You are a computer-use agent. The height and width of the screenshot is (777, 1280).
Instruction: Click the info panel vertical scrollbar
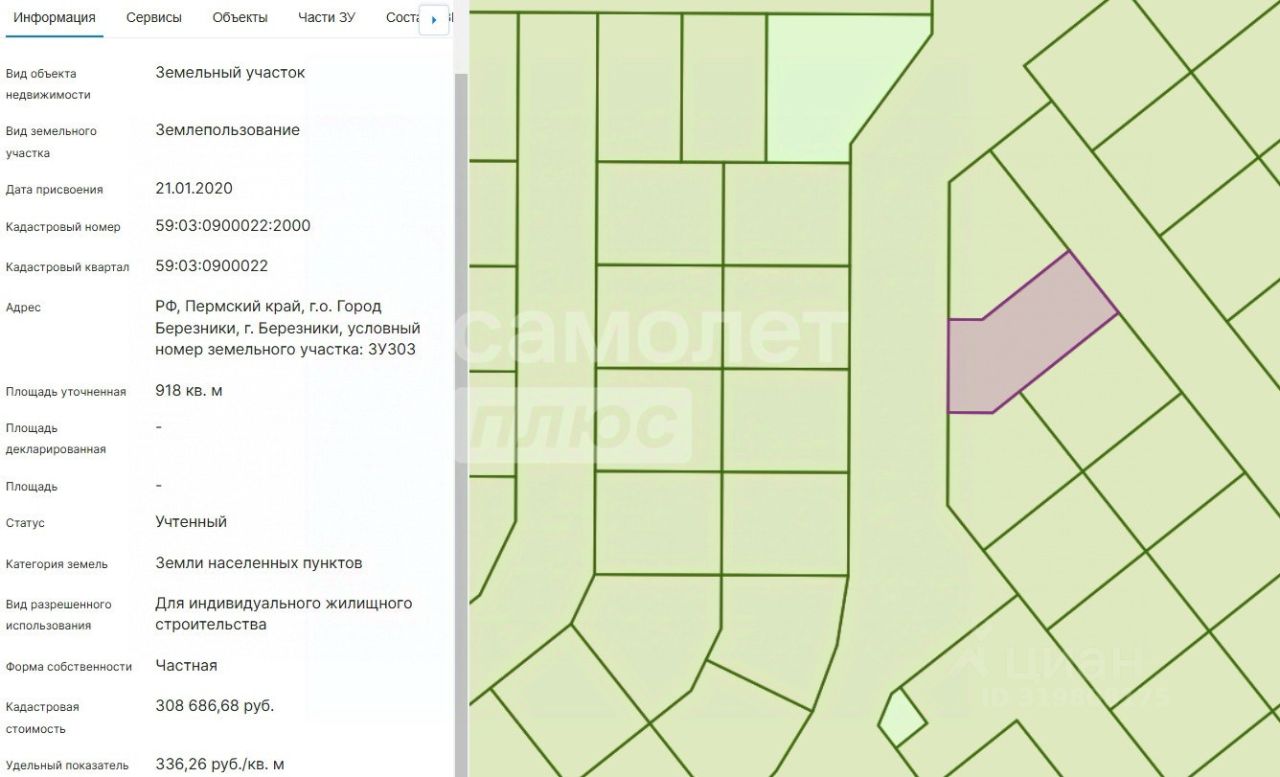coord(461,400)
